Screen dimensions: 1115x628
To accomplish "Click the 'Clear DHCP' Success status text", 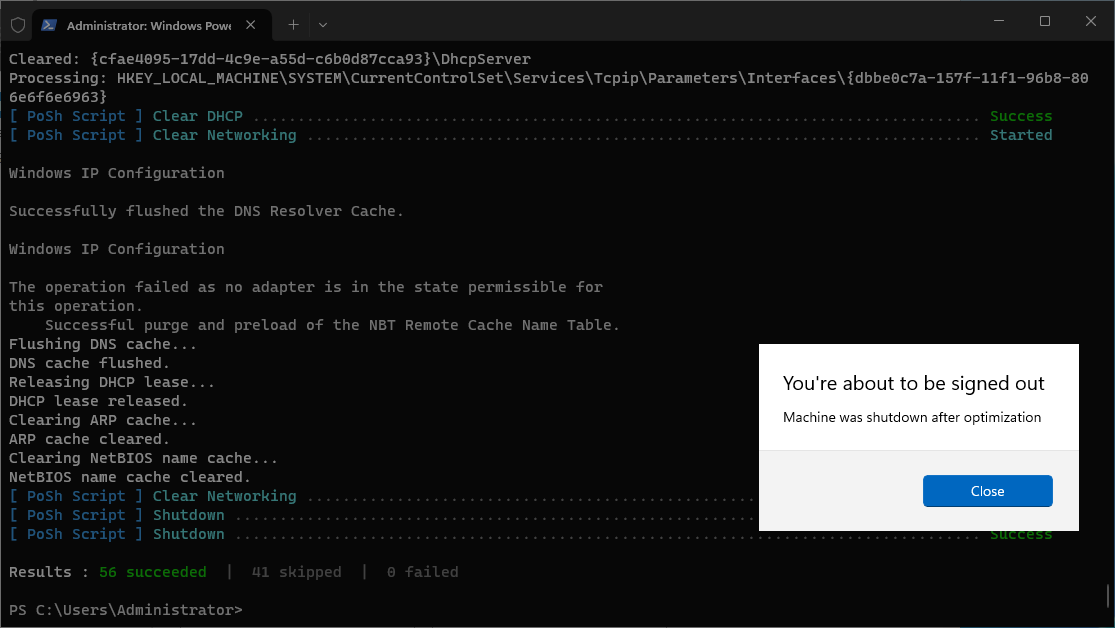I will pyautogui.click(x=1020, y=116).
